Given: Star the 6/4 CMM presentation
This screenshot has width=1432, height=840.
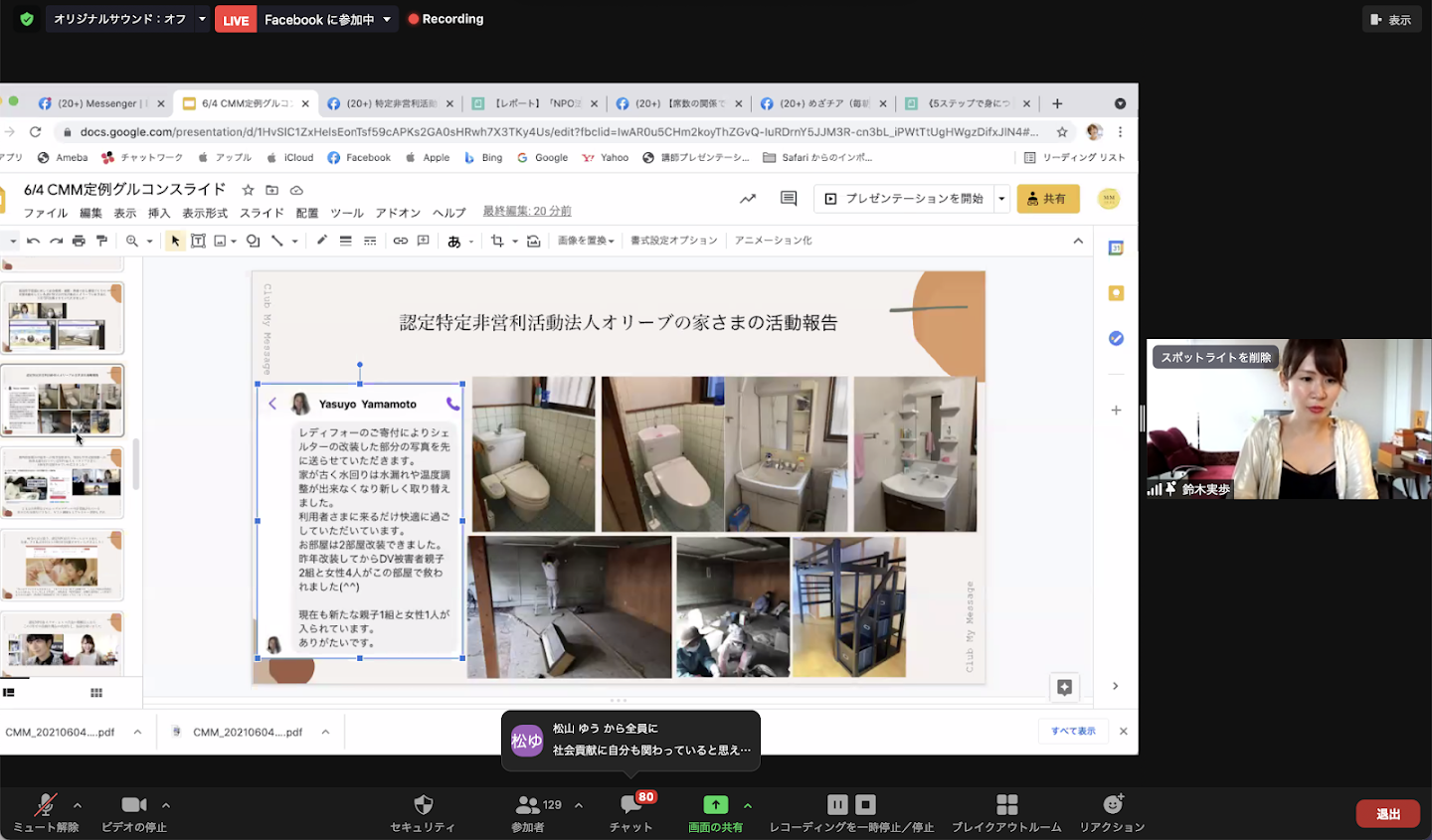Looking at the screenshot, I should [248, 190].
